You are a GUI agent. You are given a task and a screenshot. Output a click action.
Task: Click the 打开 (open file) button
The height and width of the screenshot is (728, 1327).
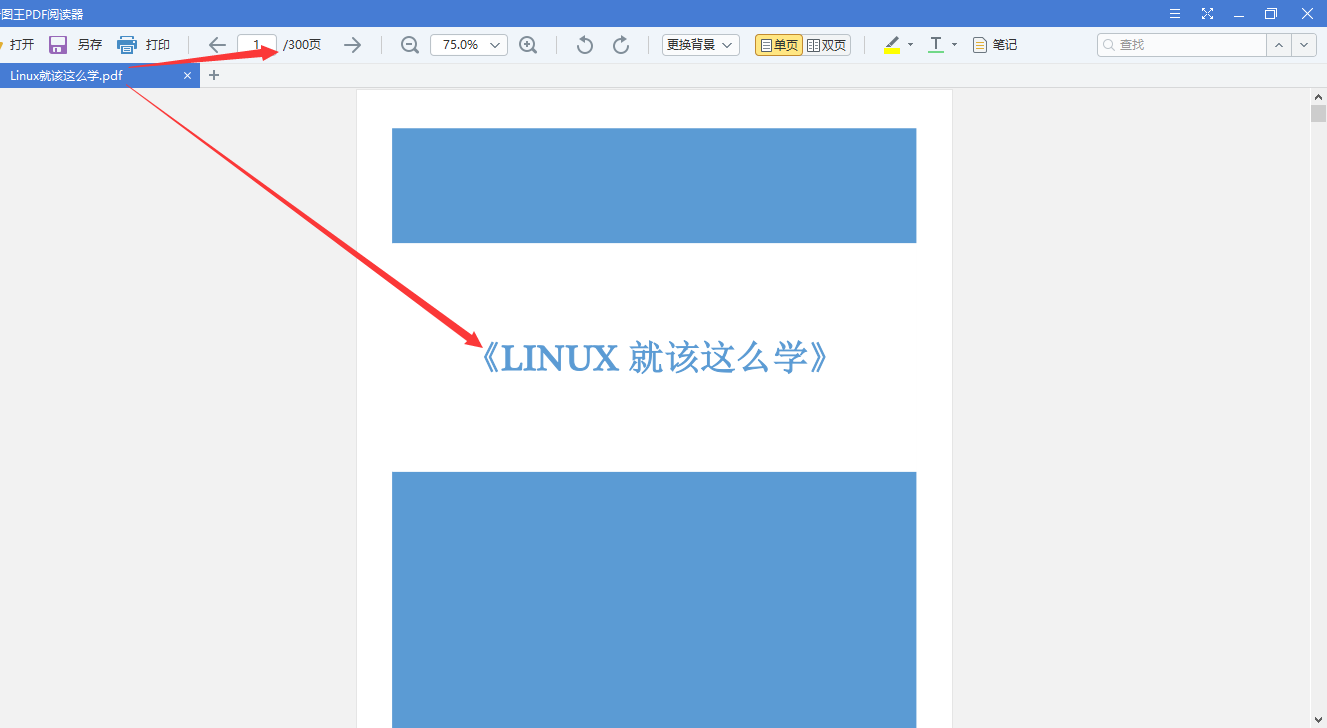(17, 45)
